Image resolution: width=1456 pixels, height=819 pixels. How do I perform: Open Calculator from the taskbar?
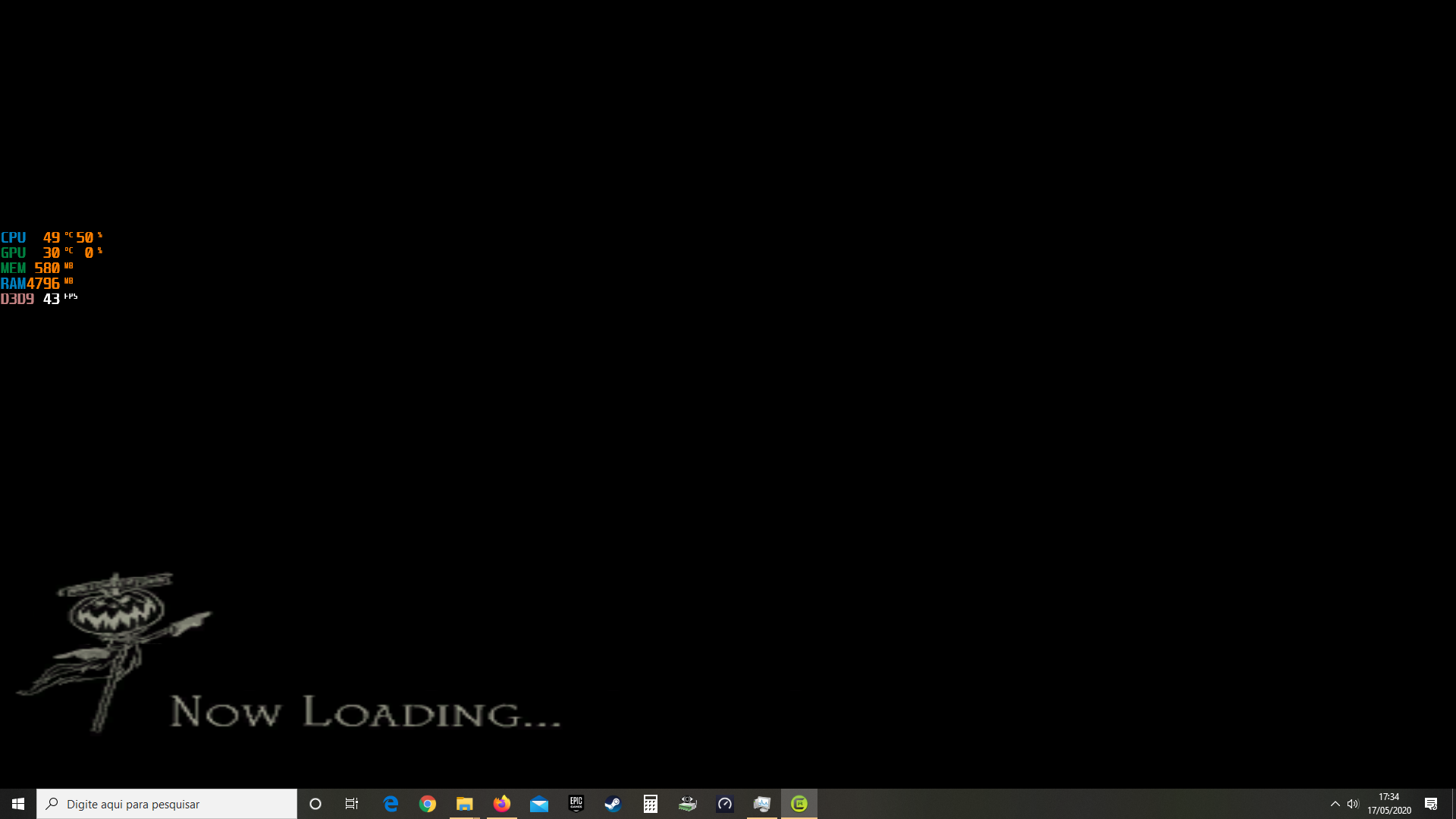pos(650,804)
